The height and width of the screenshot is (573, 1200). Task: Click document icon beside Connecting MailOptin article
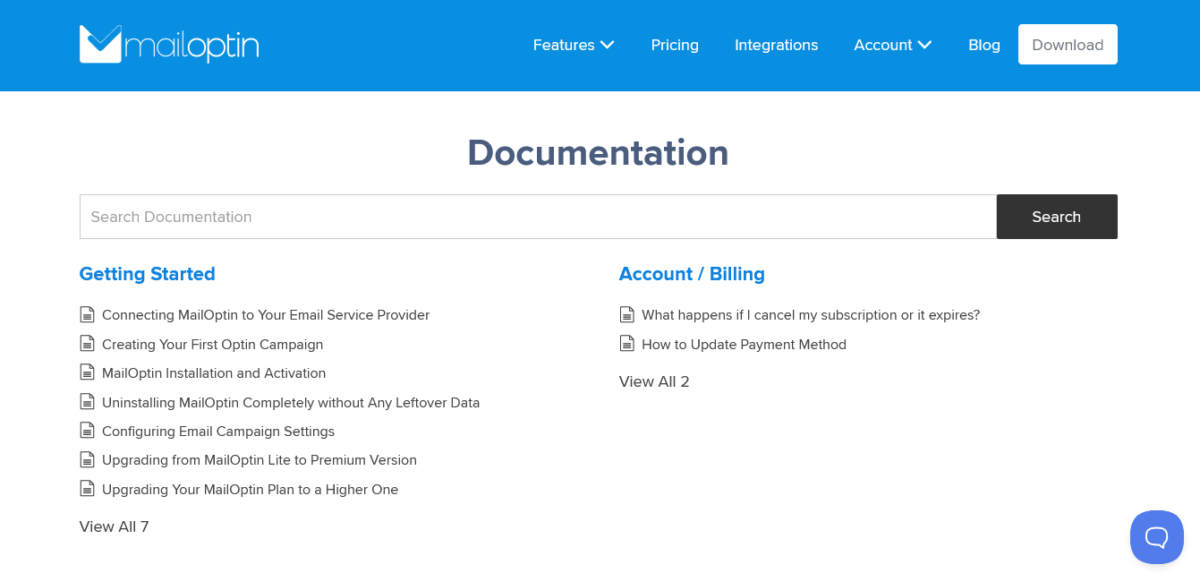pyautogui.click(x=87, y=314)
